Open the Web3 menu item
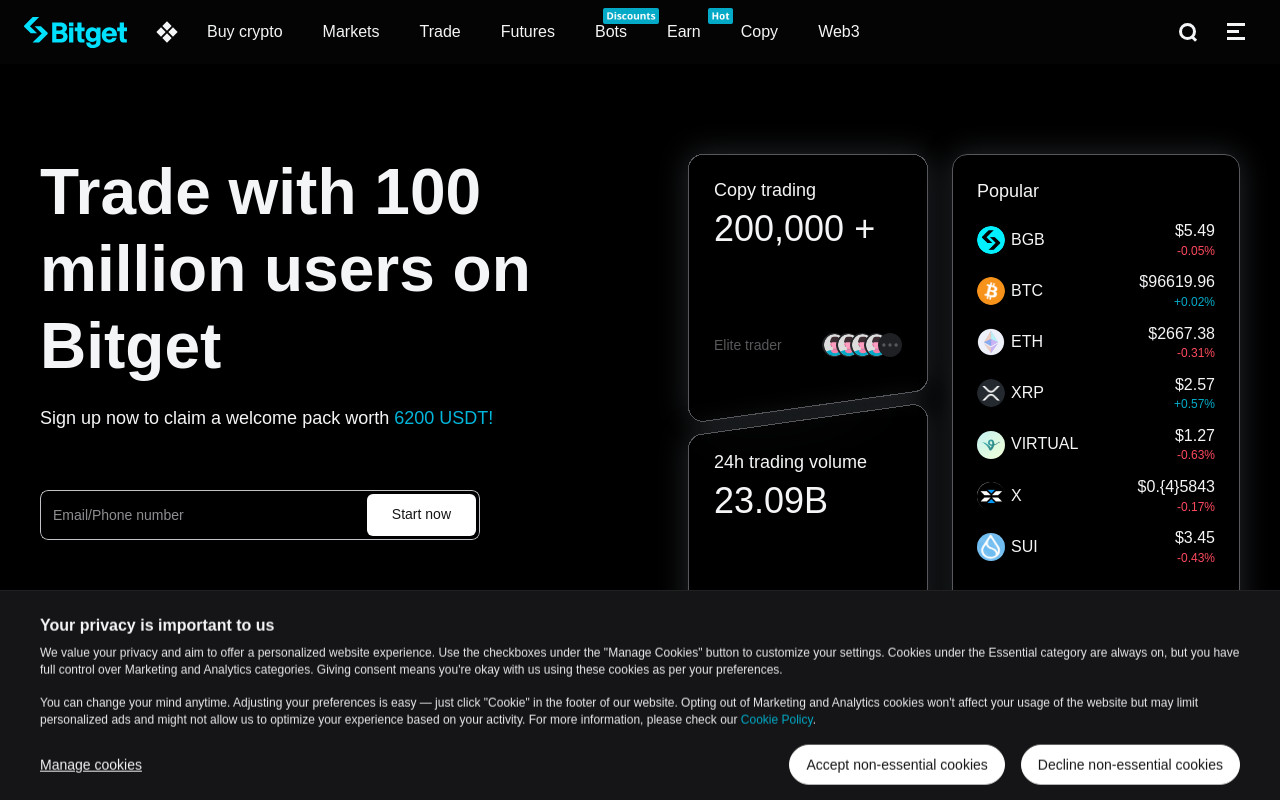Screen dimensions: 1280x800 [x=839, y=32]
